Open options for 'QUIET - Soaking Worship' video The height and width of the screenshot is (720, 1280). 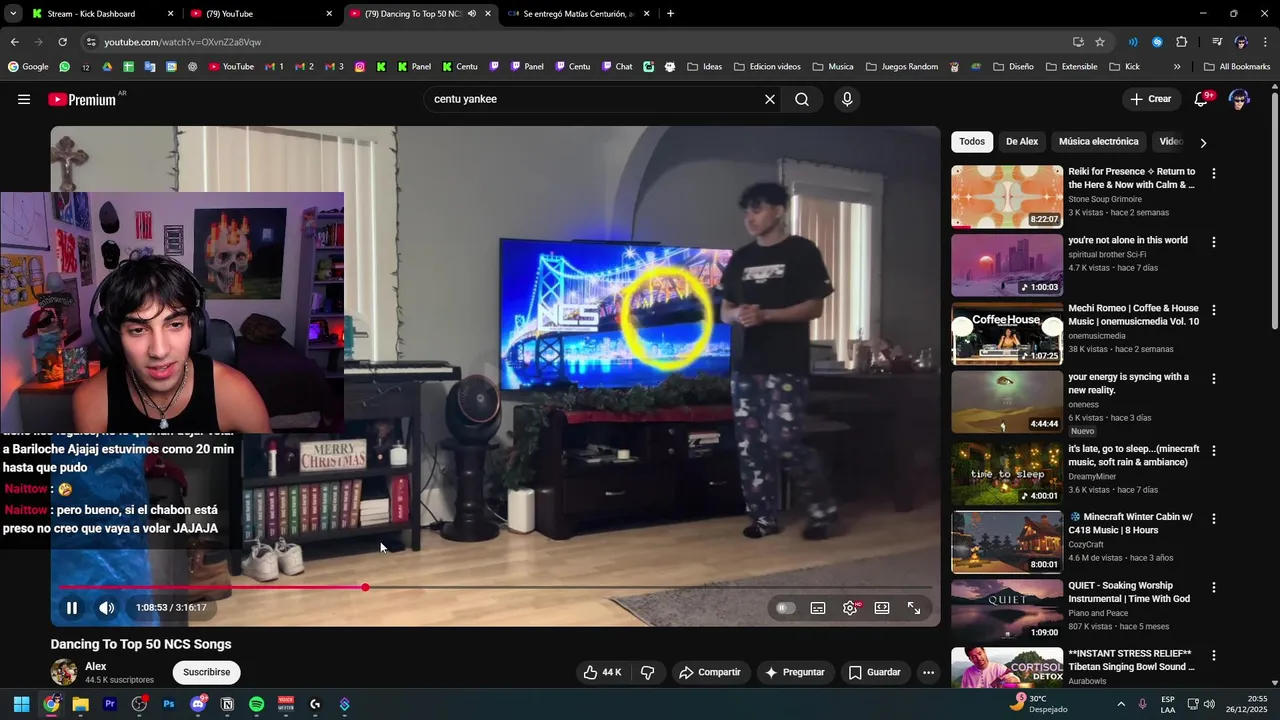coord(1214,587)
